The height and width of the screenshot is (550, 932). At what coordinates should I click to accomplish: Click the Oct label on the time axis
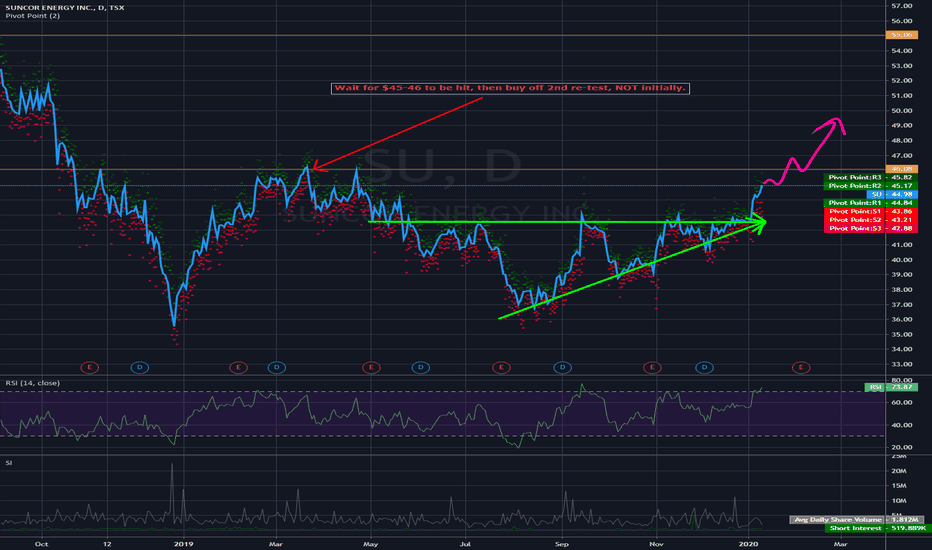(x=42, y=543)
